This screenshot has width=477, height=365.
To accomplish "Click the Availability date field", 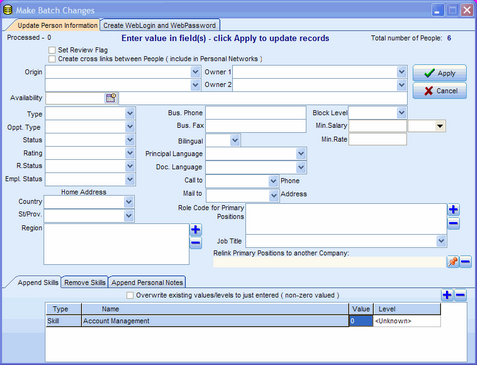I will (75, 98).
